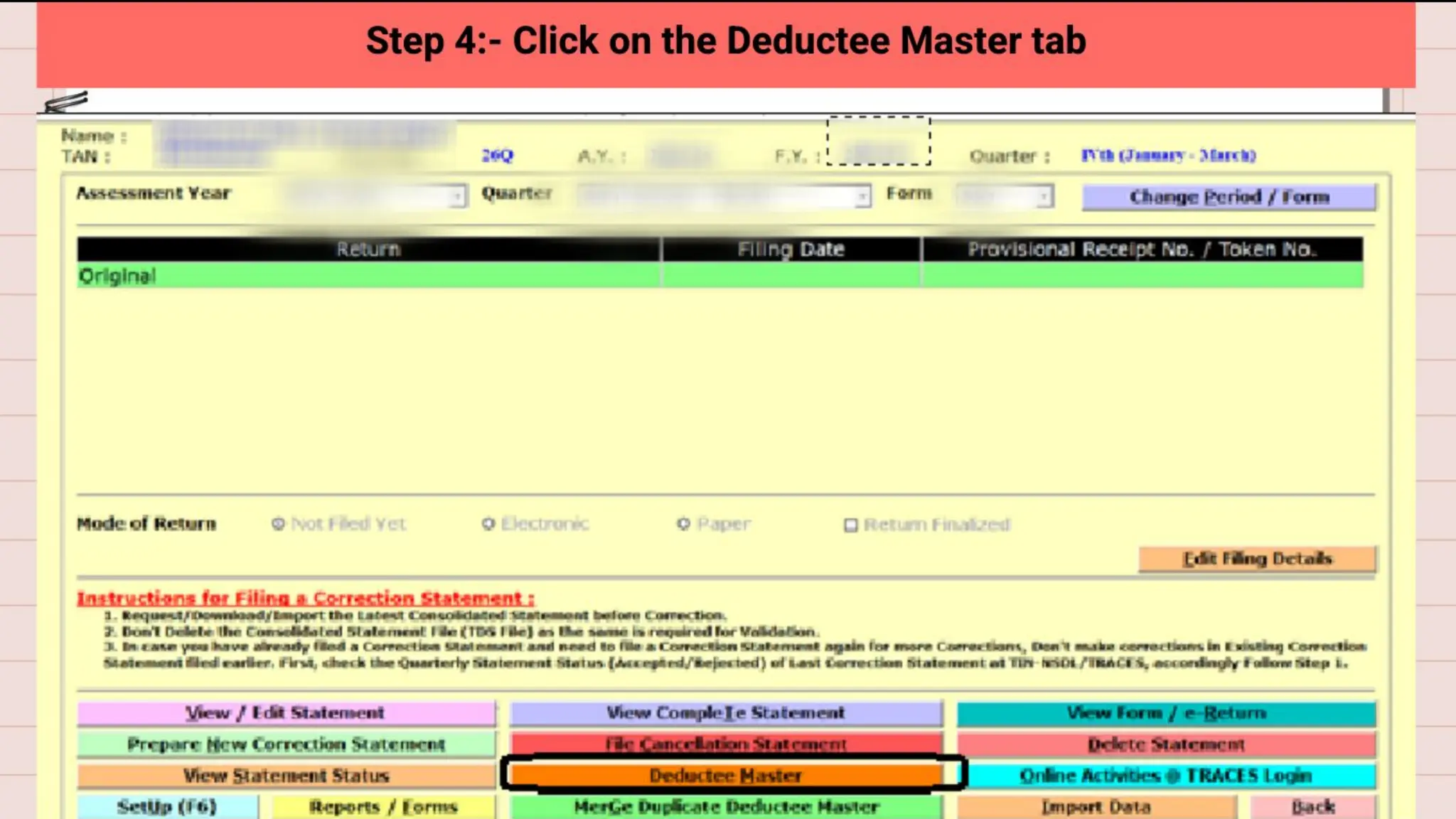The width and height of the screenshot is (1456, 819).
Task: Select Electronic mode of return
Action: 488,524
